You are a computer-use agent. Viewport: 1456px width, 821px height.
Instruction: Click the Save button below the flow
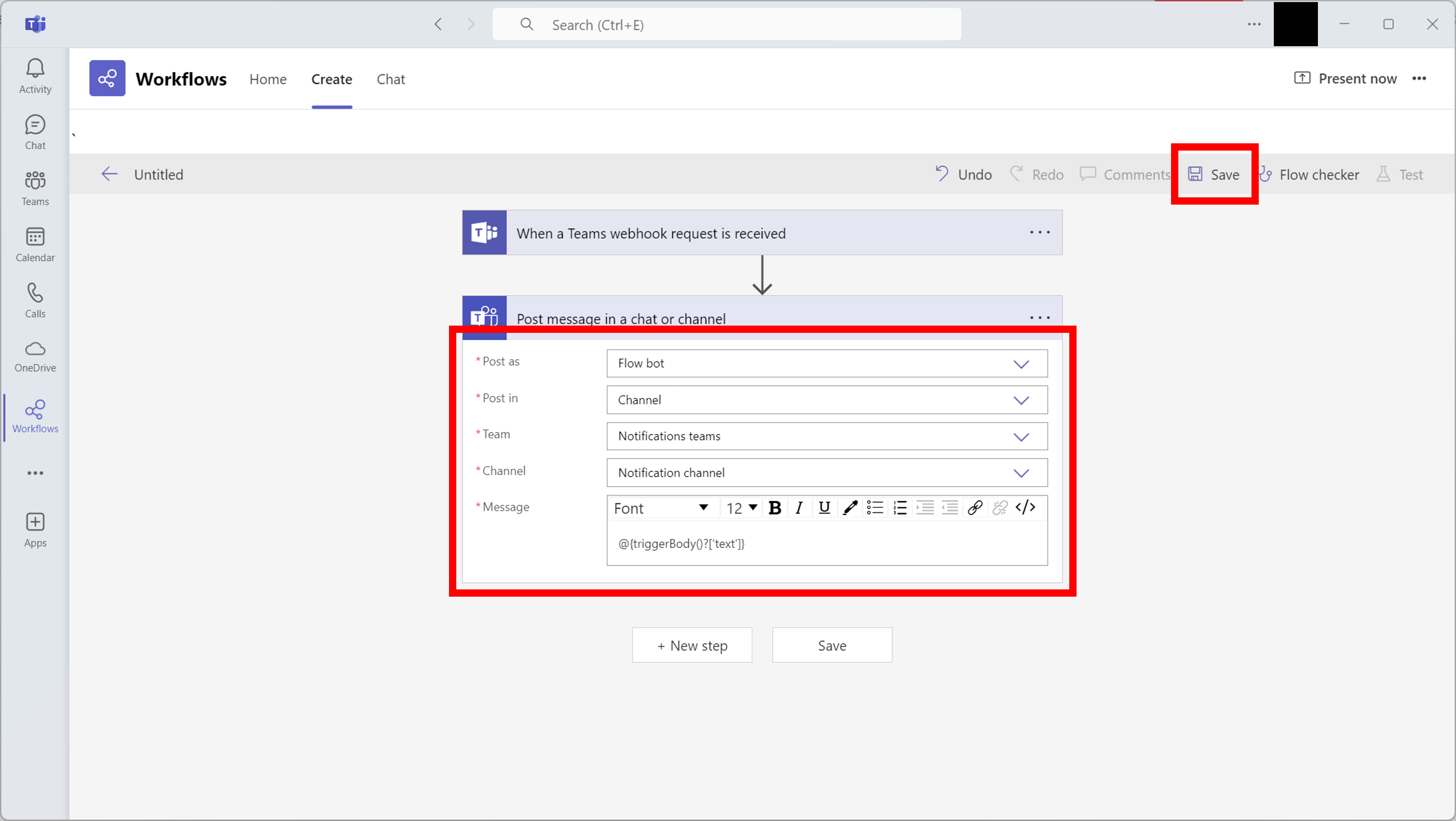(832, 645)
